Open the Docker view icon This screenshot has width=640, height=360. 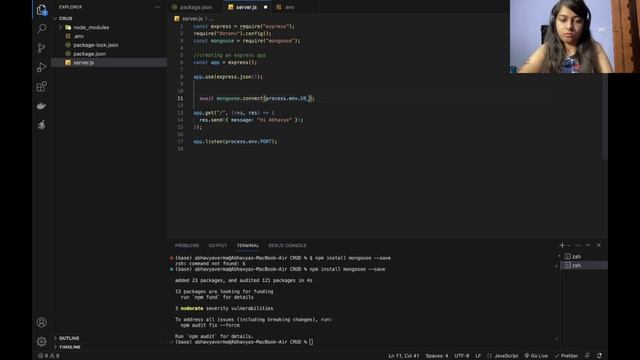click(42, 106)
